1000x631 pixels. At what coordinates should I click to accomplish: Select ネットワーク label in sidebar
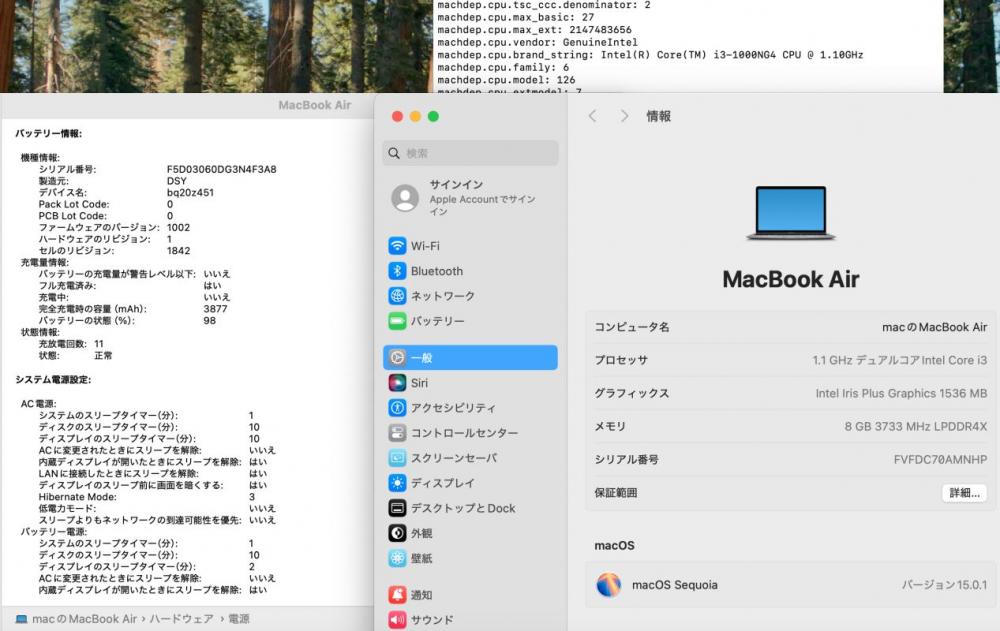point(443,296)
